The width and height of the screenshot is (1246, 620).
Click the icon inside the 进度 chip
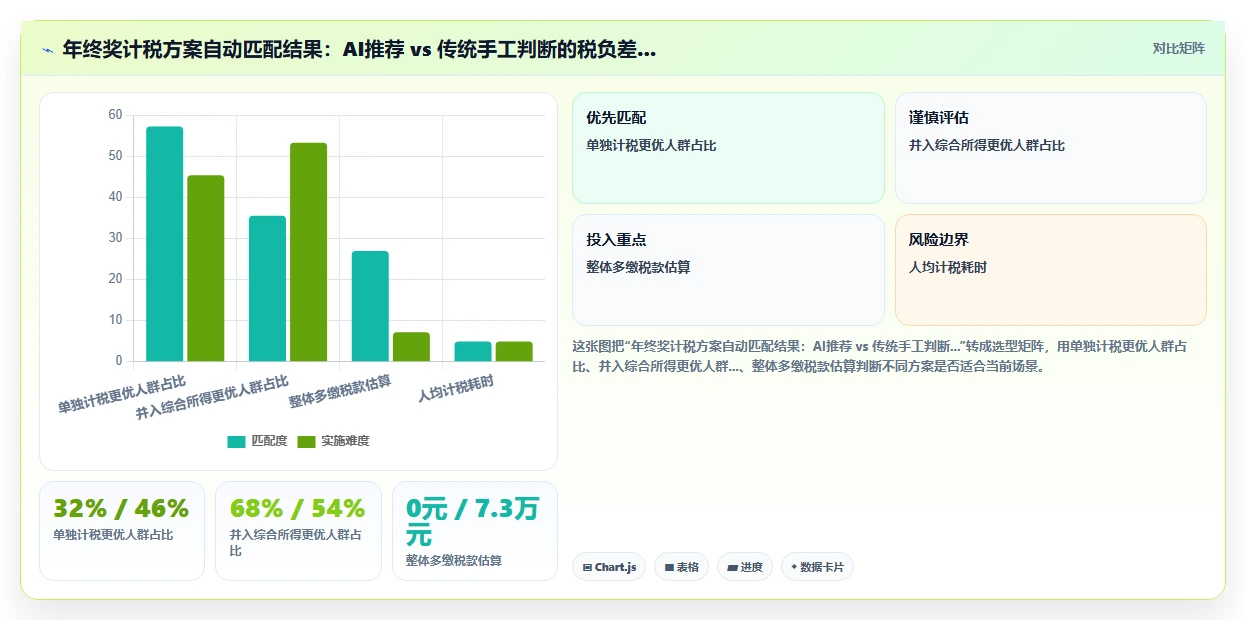[732, 567]
